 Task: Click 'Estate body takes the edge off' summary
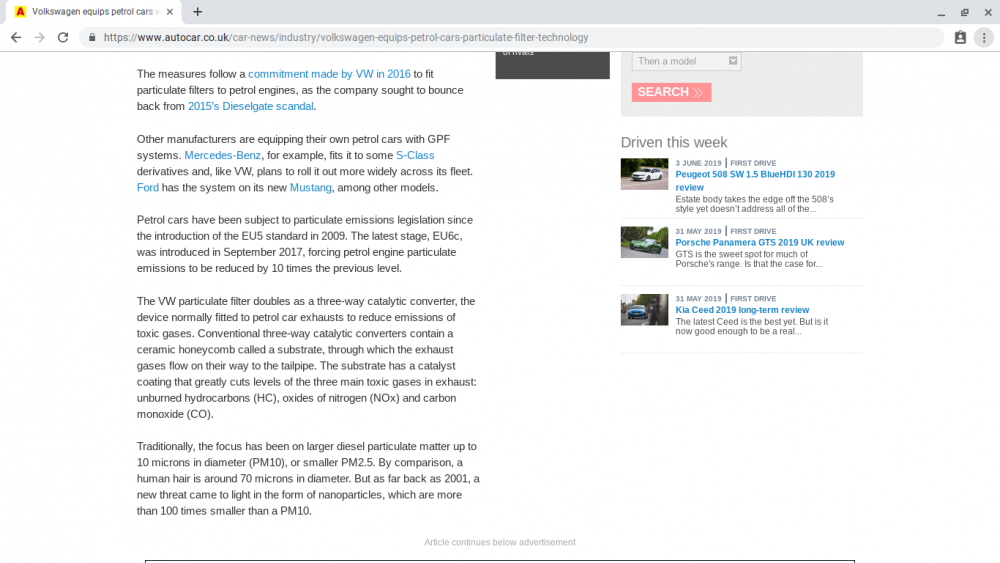tap(754, 204)
